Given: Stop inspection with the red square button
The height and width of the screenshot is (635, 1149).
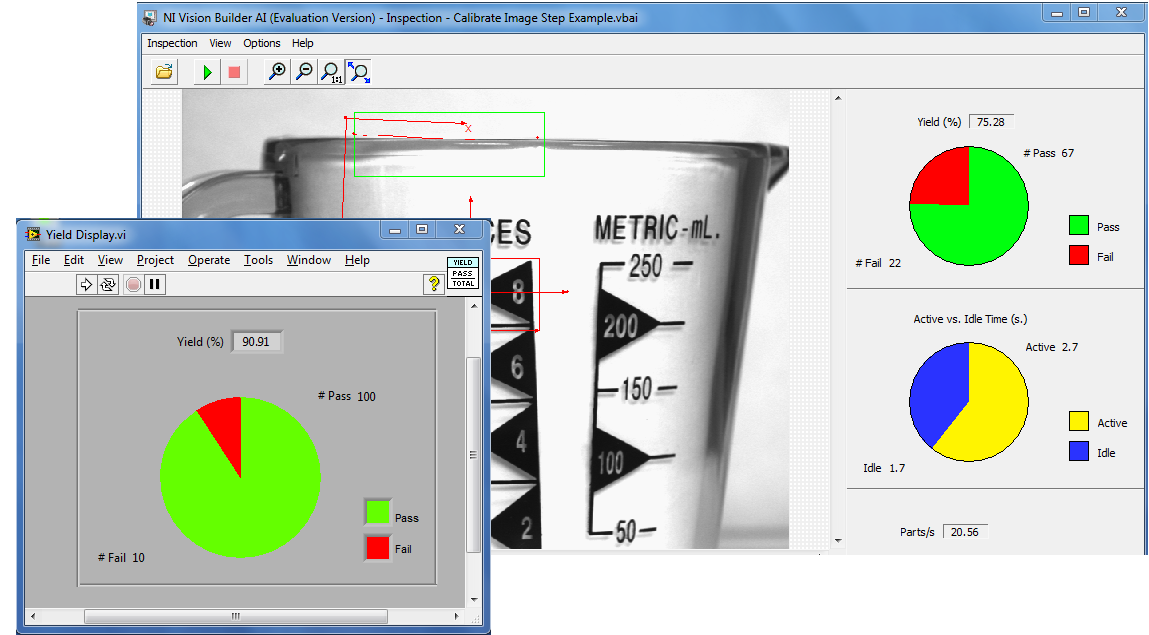Looking at the screenshot, I should click(x=234, y=72).
